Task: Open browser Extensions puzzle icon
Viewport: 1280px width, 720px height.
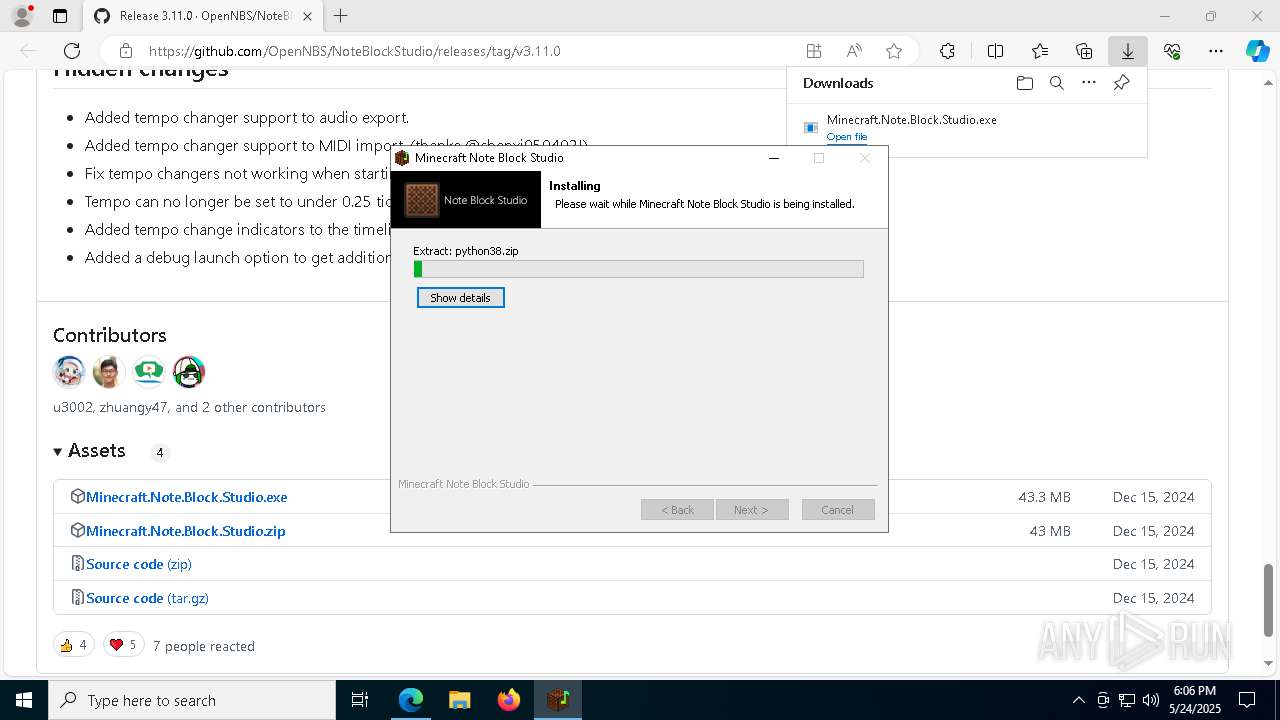Action: coord(947,51)
